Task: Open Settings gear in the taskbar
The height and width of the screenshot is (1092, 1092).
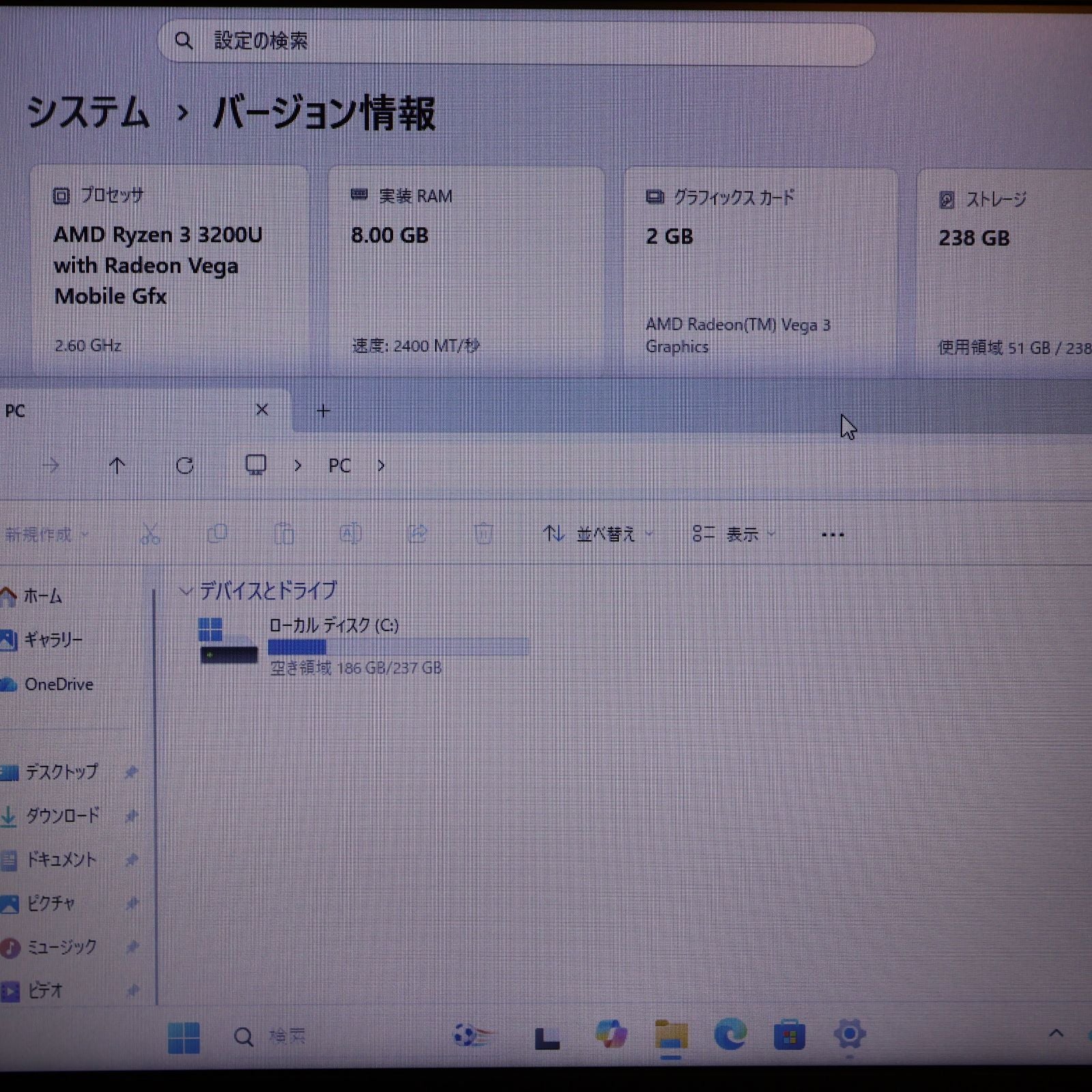Action: click(850, 1035)
